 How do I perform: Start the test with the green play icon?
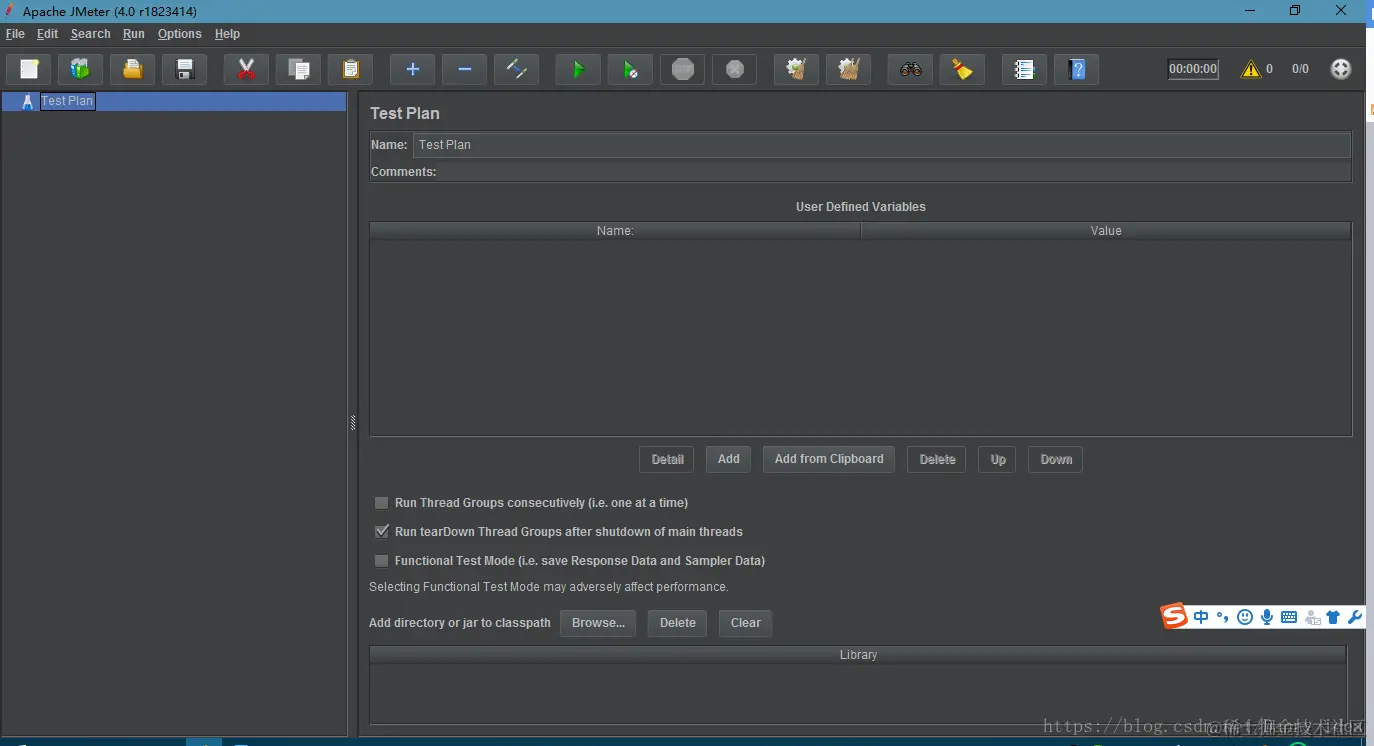578,69
